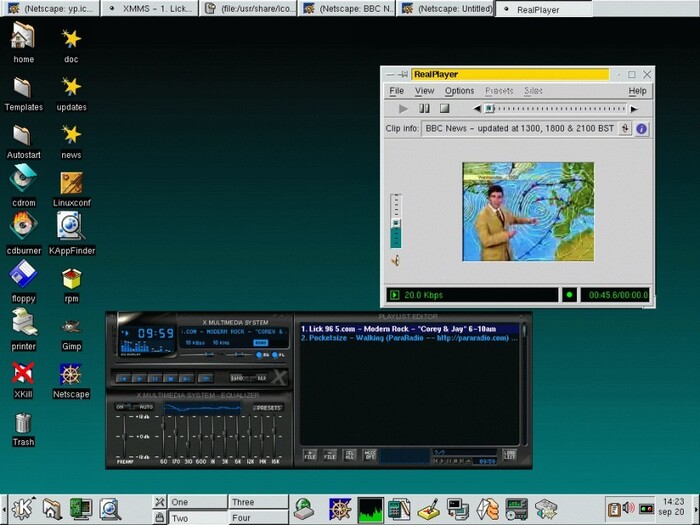The width and height of the screenshot is (700, 525).
Task: Open the terminal console icon in panel
Action: [x=458, y=509]
